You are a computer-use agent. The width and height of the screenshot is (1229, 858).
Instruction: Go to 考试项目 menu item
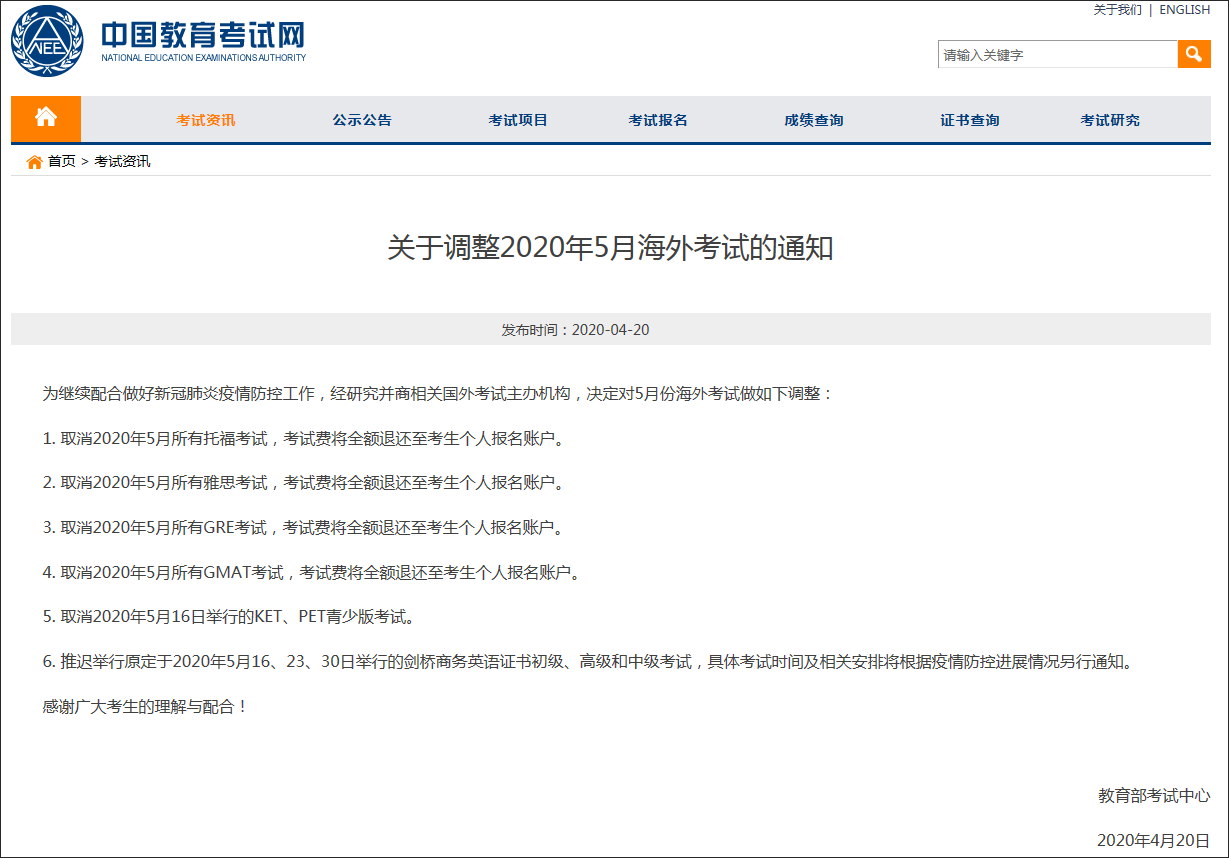(x=518, y=120)
